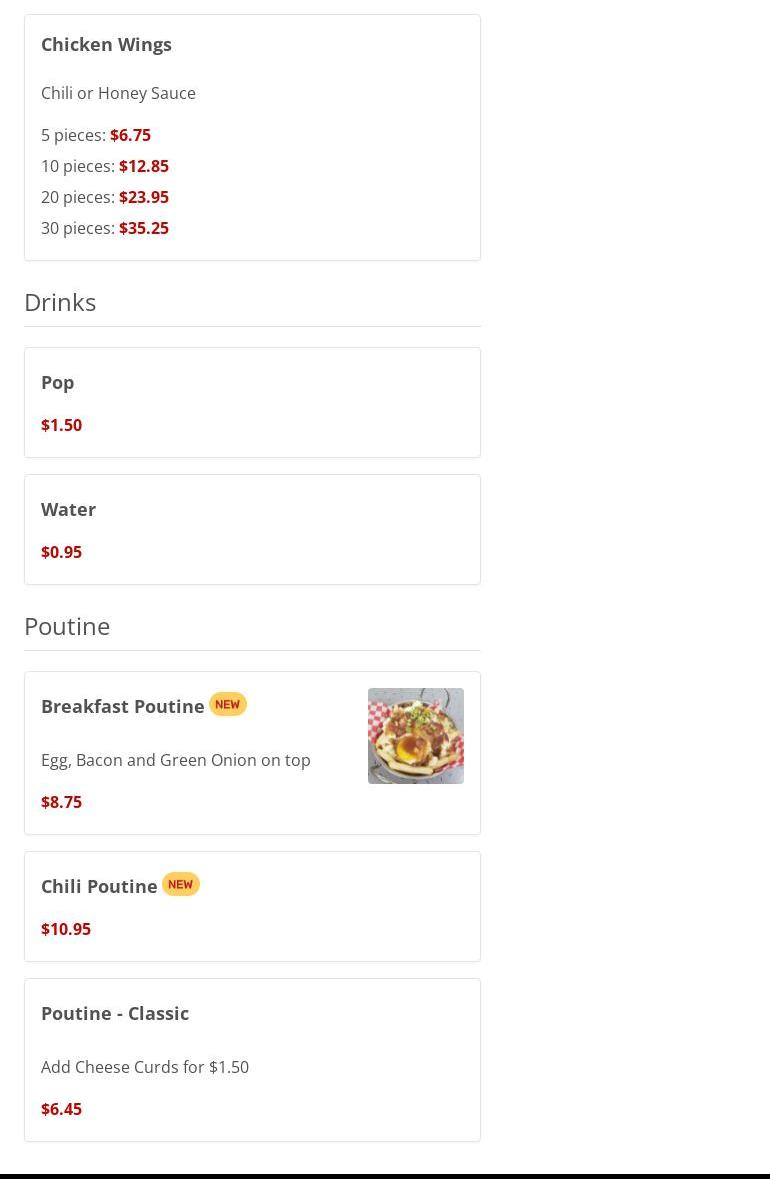Open the Water drink item

(x=68, y=509)
